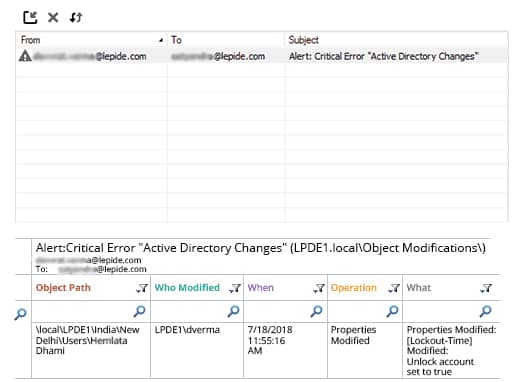The width and height of the screenshot is (520, 382).
Task: Click the What column filter funnel
Action: (x=486, y=288)
